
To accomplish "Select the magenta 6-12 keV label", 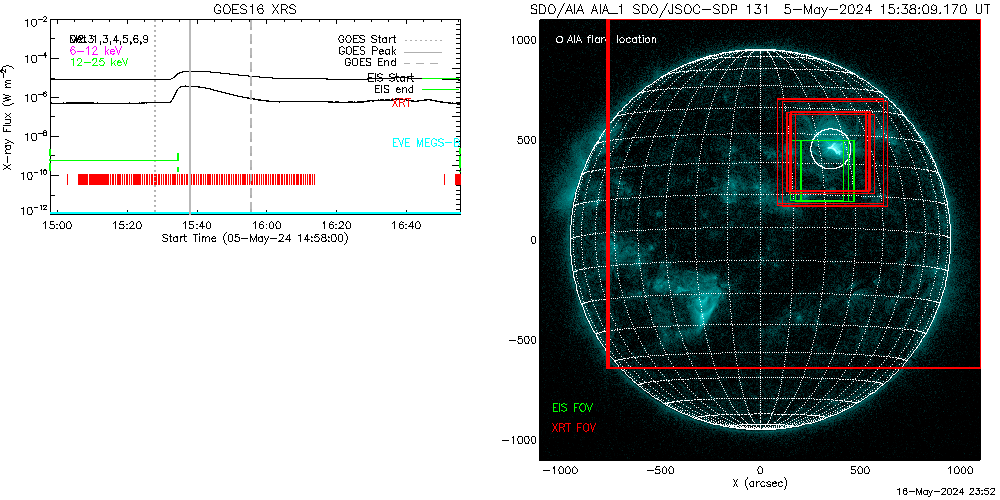I will point(96,50).
